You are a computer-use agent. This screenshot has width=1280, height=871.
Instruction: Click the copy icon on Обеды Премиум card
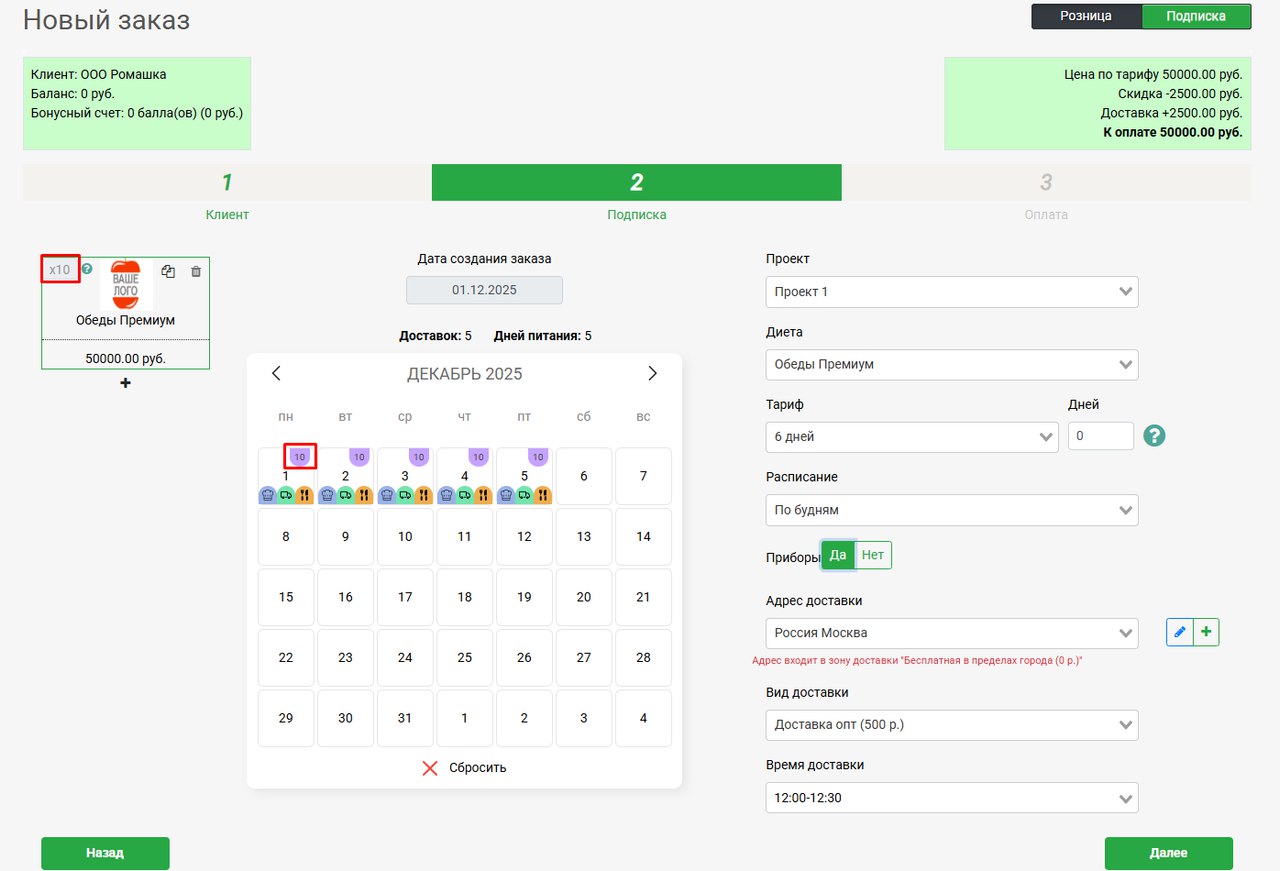click(x=168, y=271)
